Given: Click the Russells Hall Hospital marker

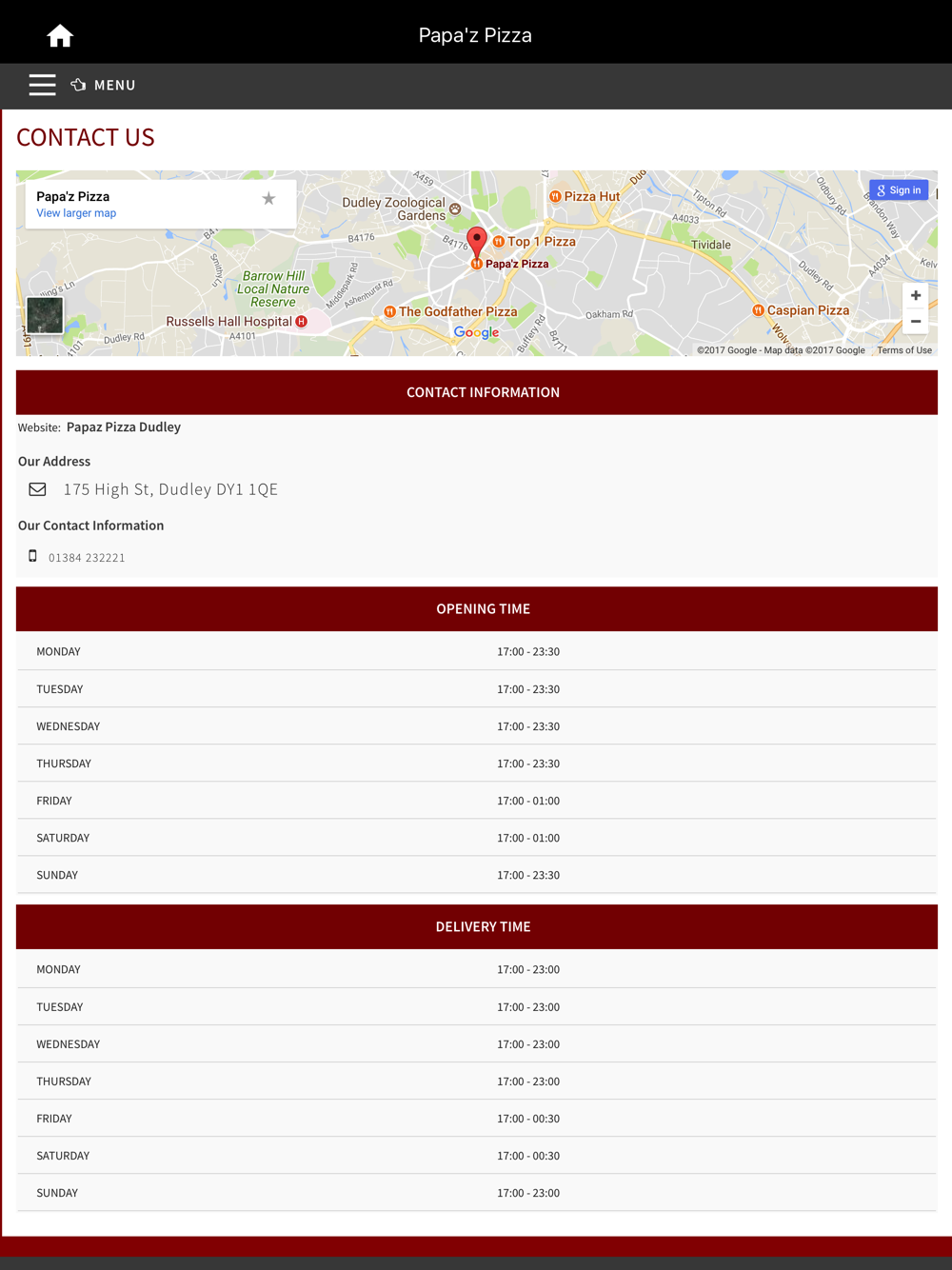Looking at the screenshot, I should (302, 322).
